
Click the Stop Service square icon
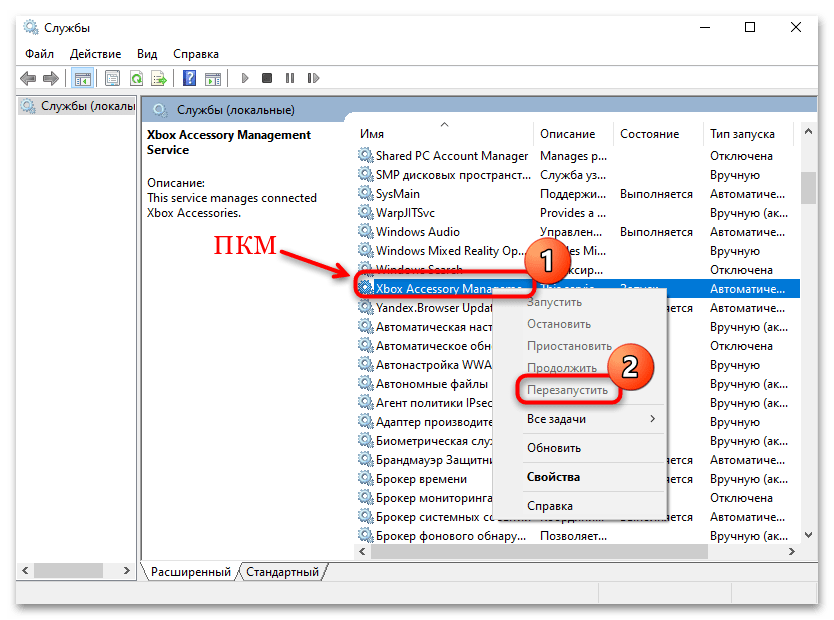click(267, 79)
